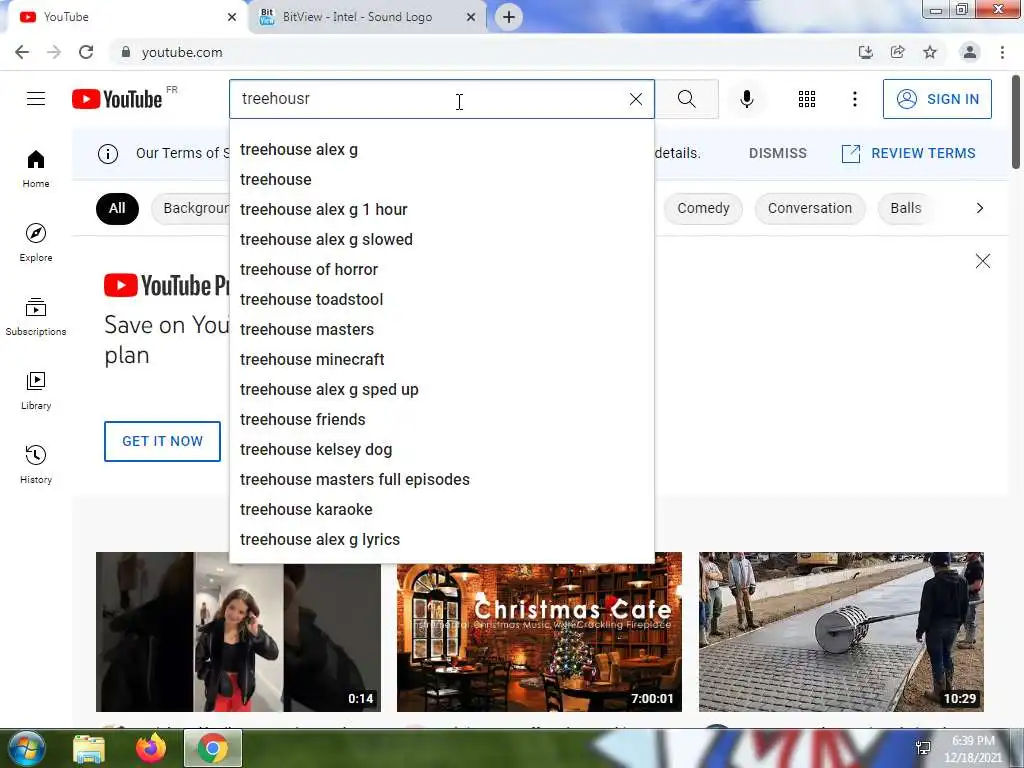1024x768 pixels.
Task: Bookmark this page with star icon
Action: click(x=930, y=52)
